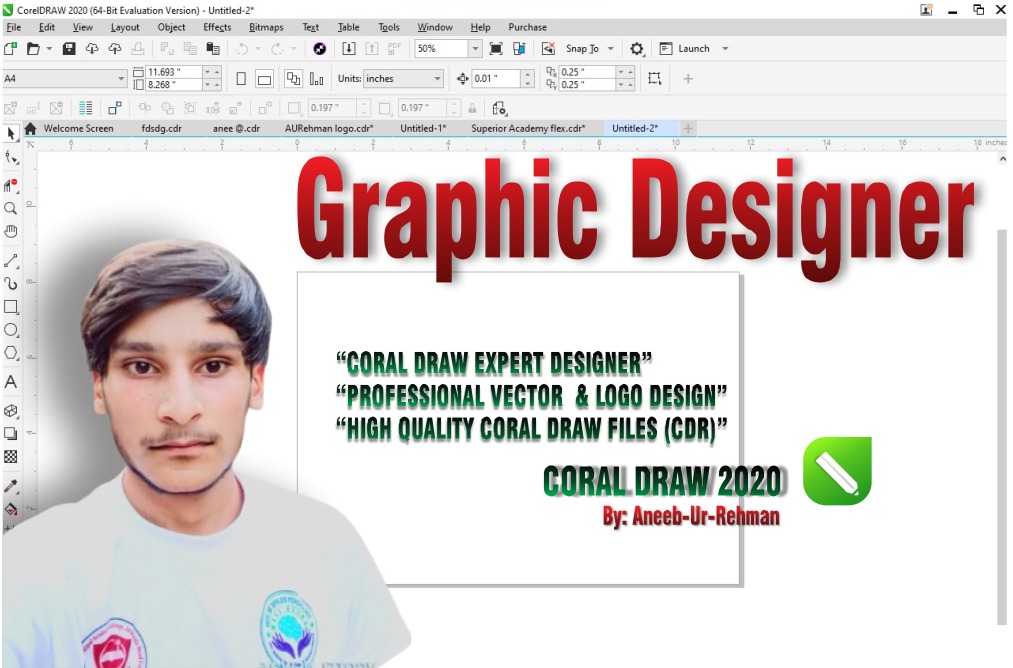
Task: Choose the Rectangle tool
Action: [x=11, y=307]
